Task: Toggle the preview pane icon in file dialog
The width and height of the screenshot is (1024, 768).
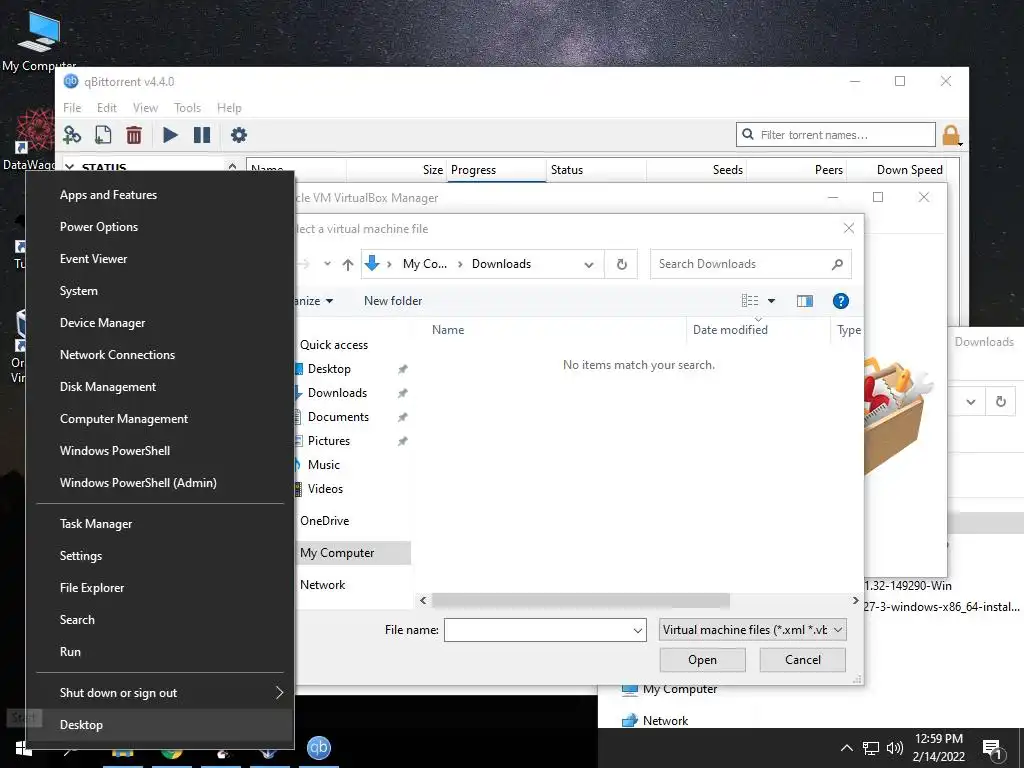Action: coord(805,301)
